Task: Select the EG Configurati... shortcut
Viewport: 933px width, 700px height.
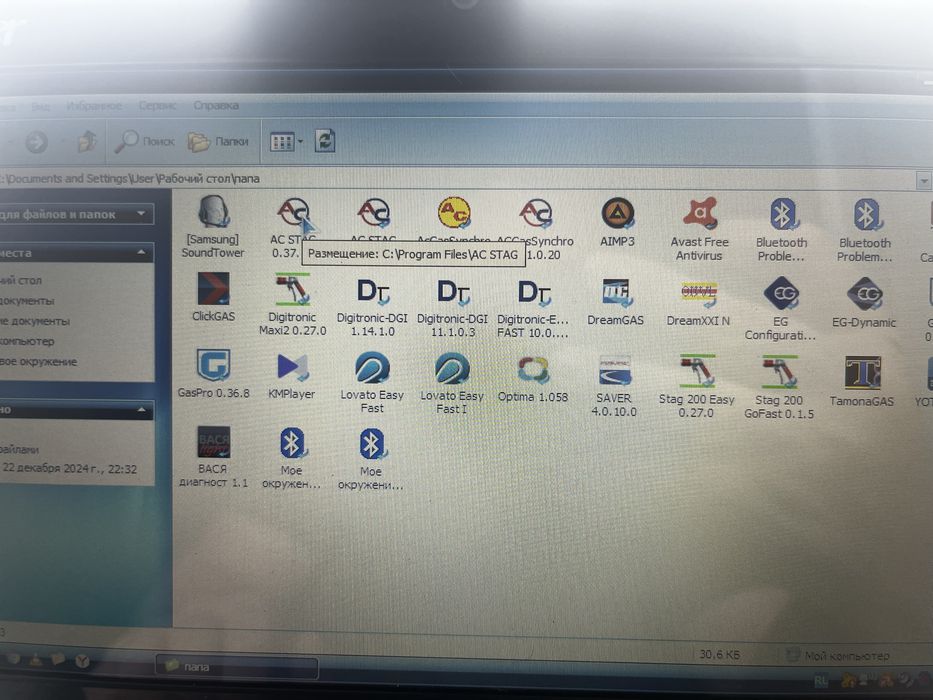Action: (x=780, y=308)
